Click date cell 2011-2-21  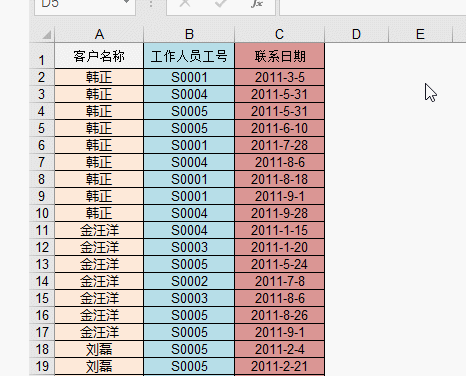(x=279, y=366)
